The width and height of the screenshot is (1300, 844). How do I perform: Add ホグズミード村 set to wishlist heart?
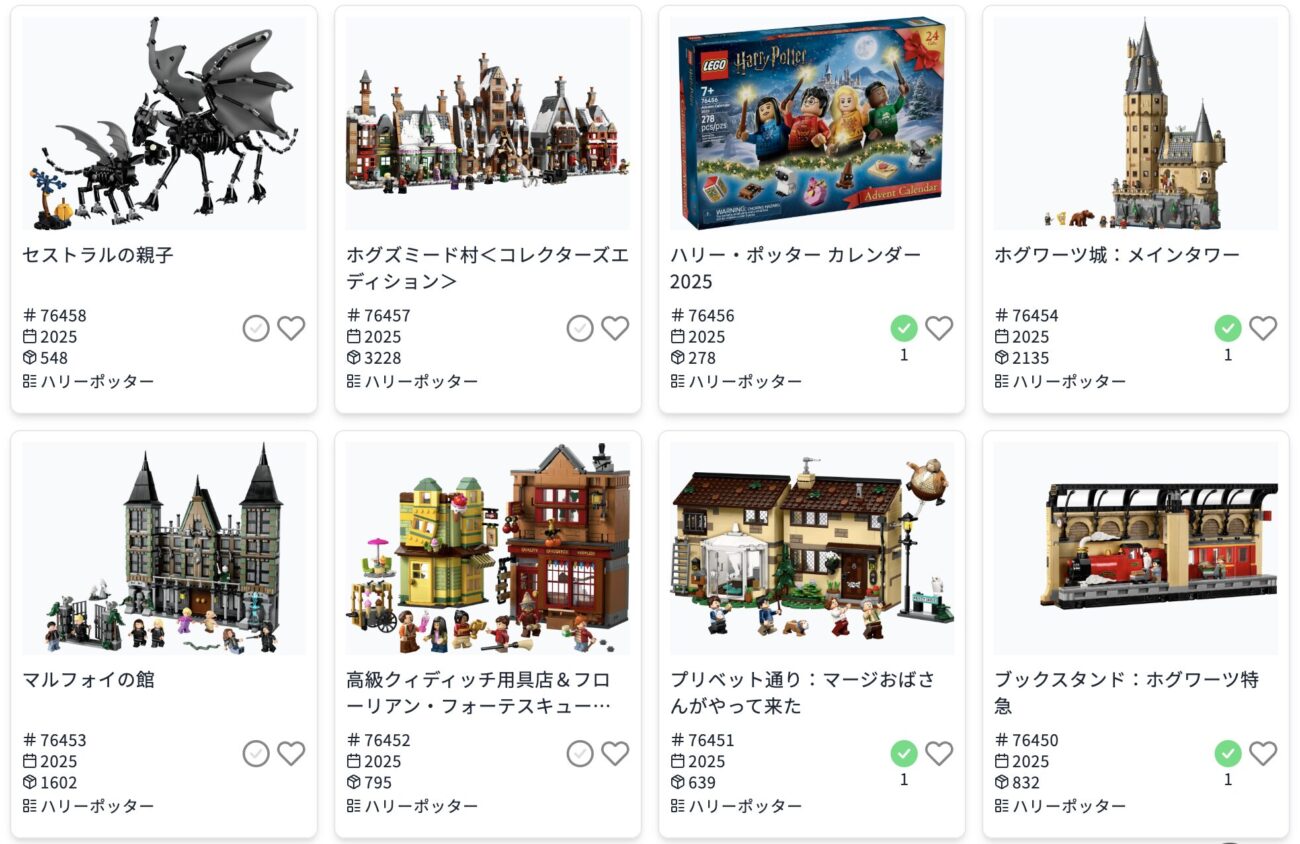click(615, 328)
